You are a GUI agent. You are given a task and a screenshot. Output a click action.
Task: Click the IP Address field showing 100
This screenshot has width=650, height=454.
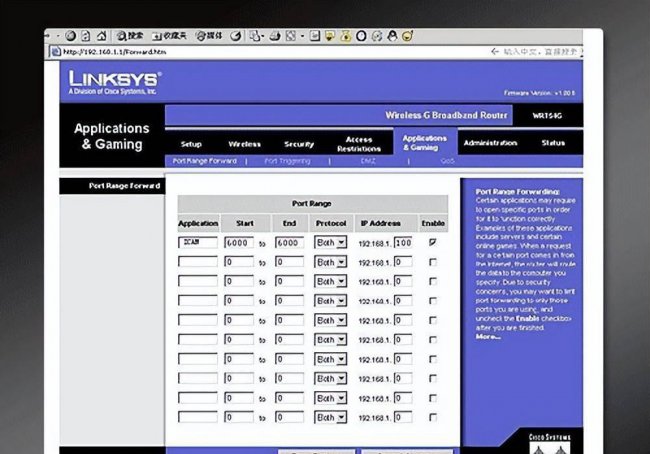tap(403, 243)
